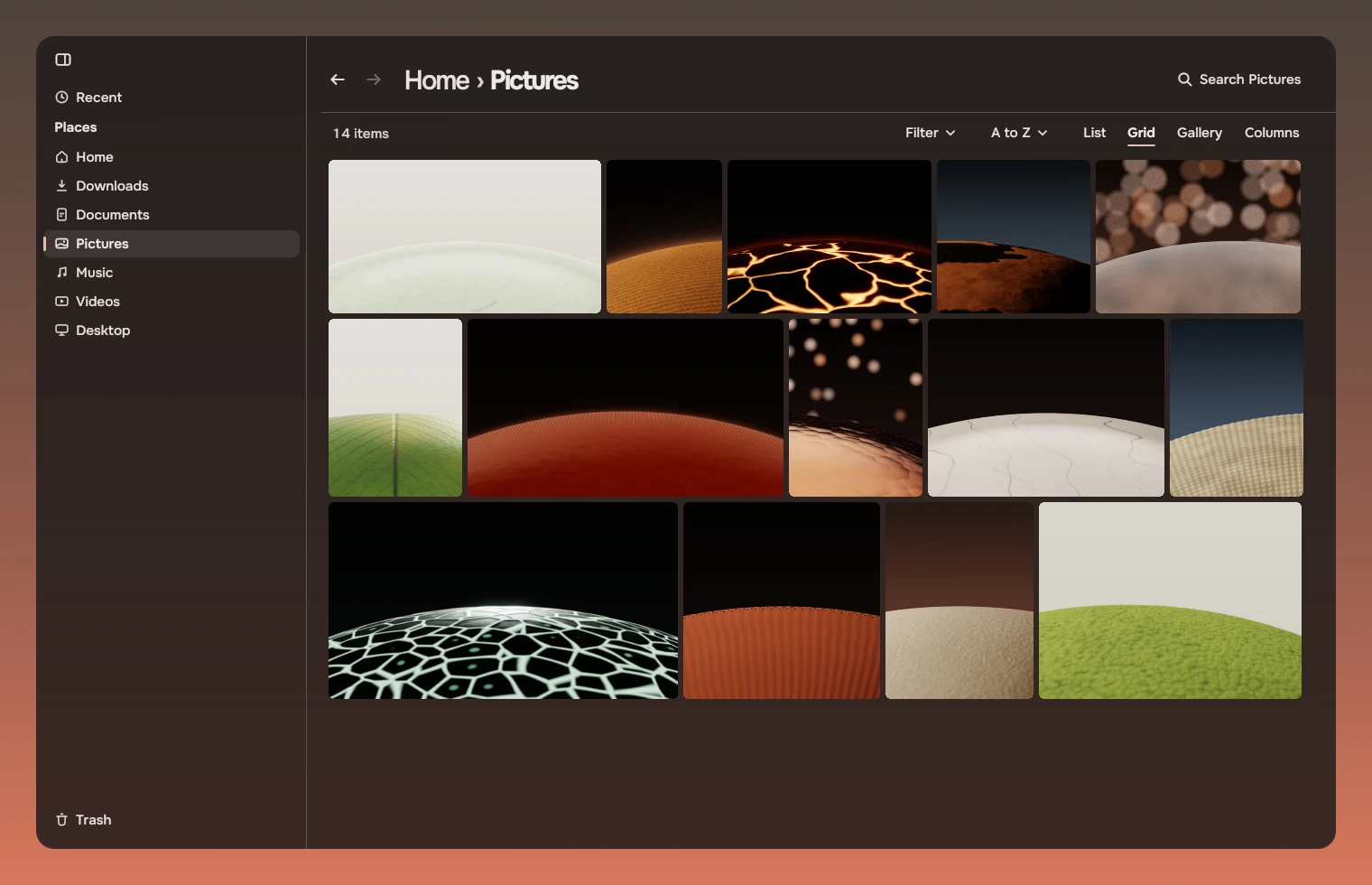Switch to Gallery view
Image resolution: width=1372 pixels, height=885 pixels.
pyautogui.click(x=1200, y=132)
